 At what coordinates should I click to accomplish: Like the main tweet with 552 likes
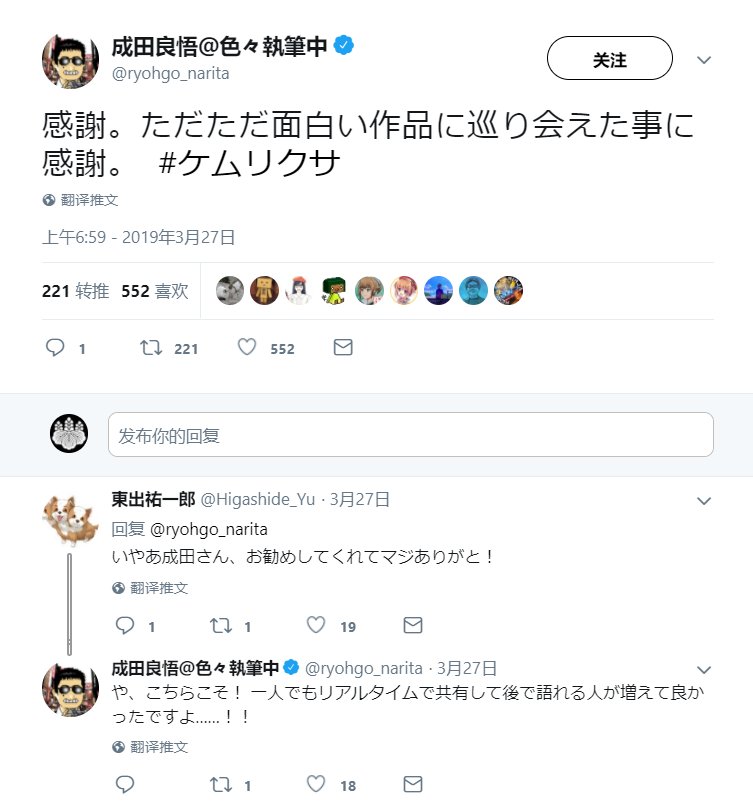247,348
